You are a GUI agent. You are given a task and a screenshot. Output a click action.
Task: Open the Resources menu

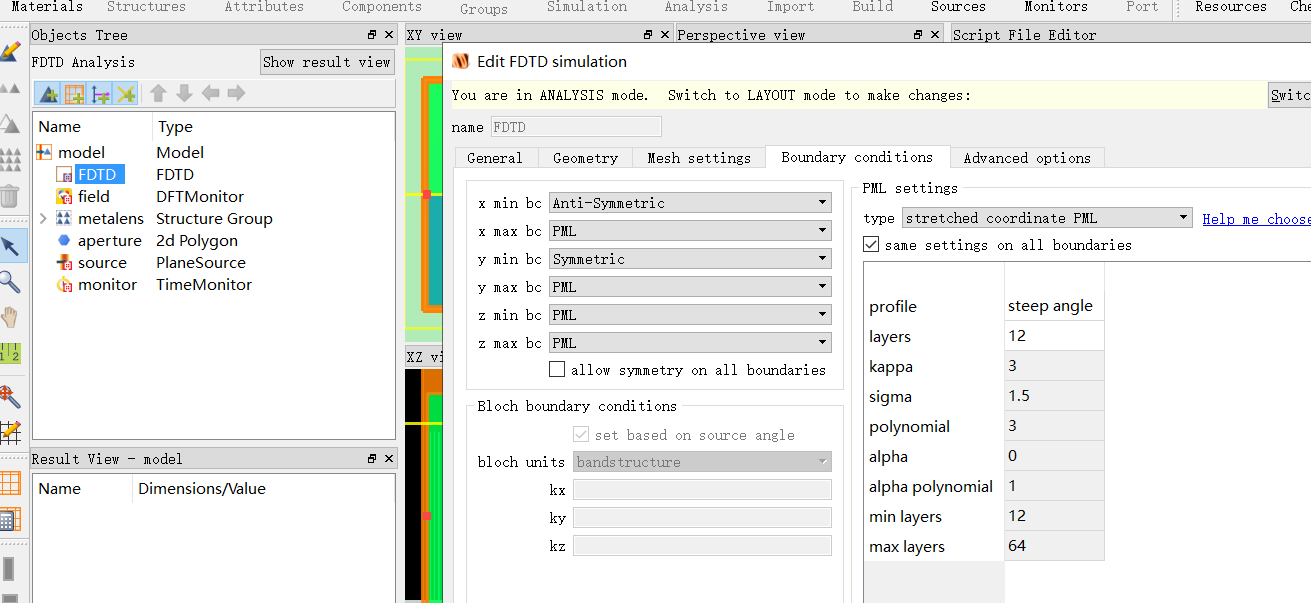point(1231,7)
